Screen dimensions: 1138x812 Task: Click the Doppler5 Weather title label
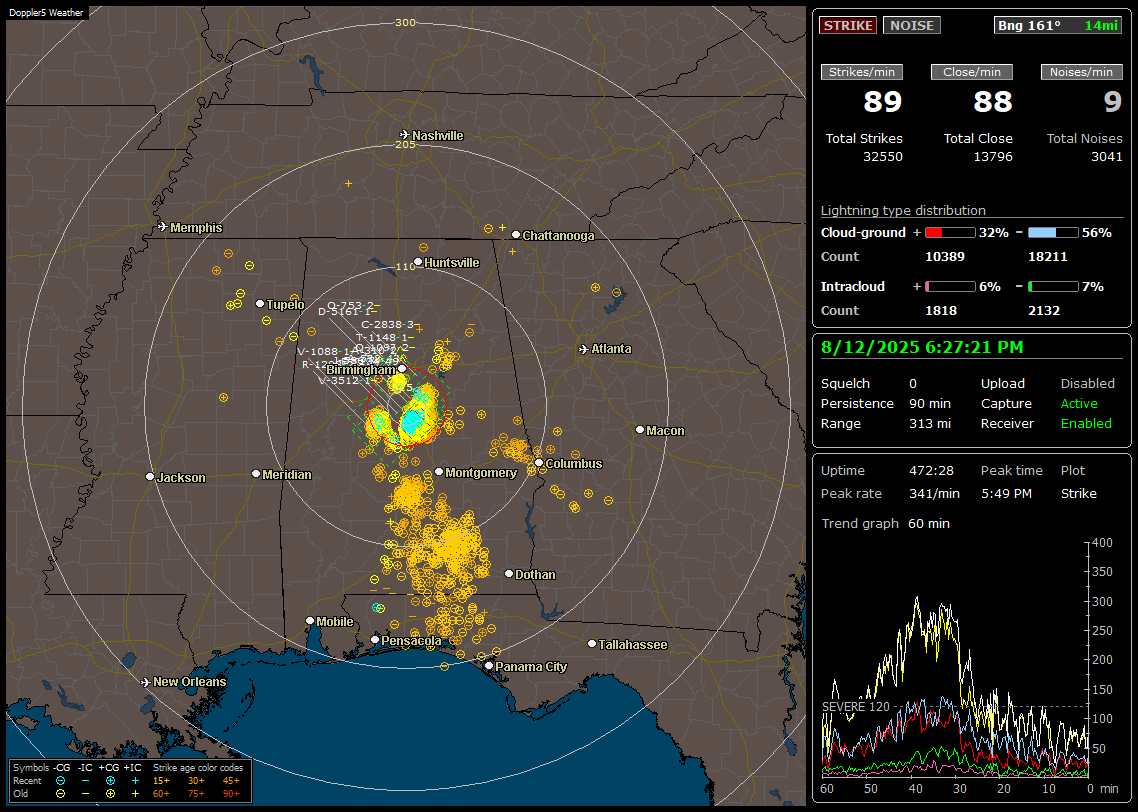[46, 12]
